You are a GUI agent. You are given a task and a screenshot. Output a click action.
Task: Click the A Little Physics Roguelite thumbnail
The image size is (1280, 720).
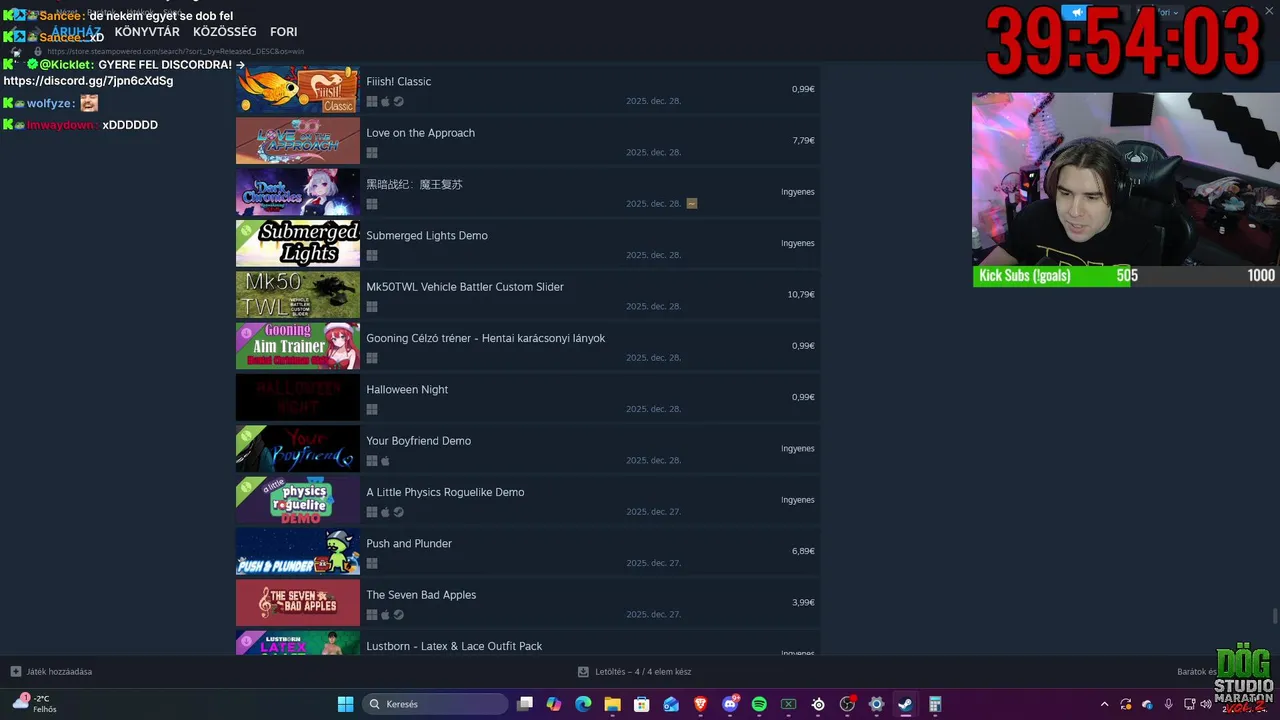298,500
